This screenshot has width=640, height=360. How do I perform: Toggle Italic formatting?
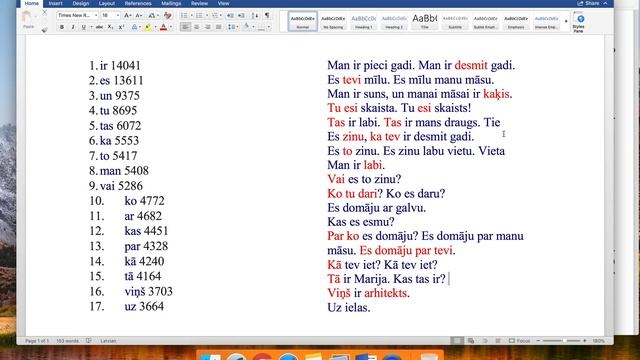pyautogui.click(x=73, y=27)
